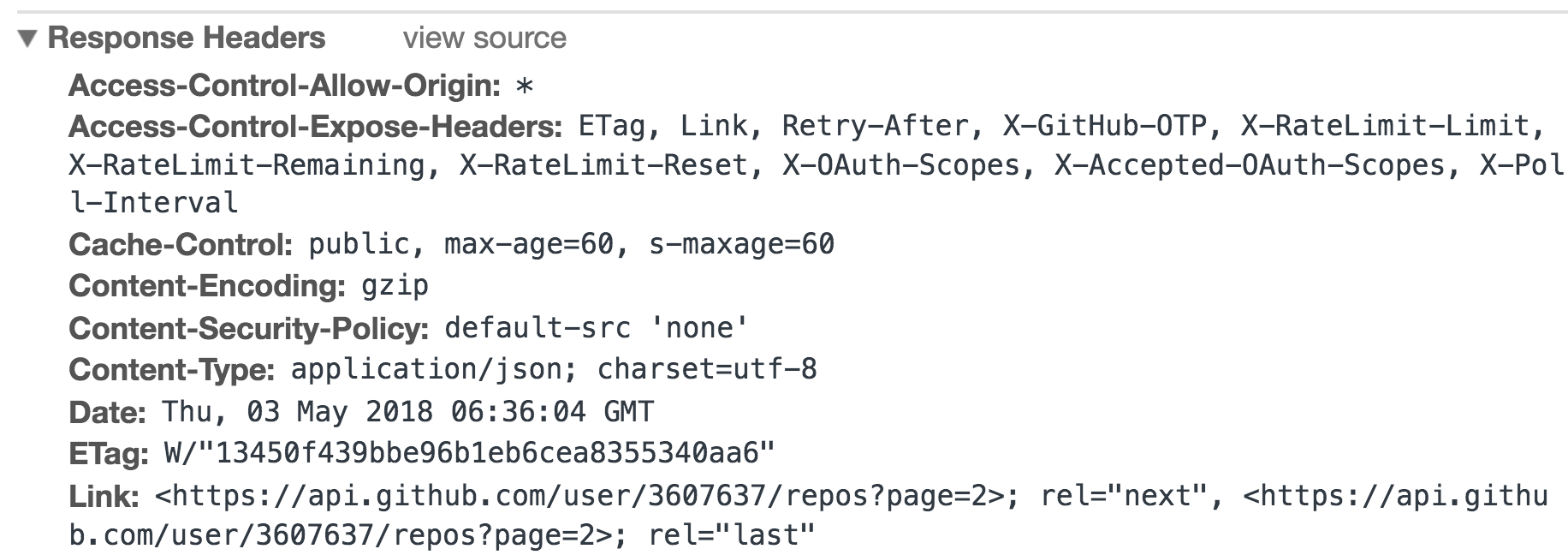Click the default-src 'none' value
The height and width of the screenshot is (555, 1568).
point(596,328)
